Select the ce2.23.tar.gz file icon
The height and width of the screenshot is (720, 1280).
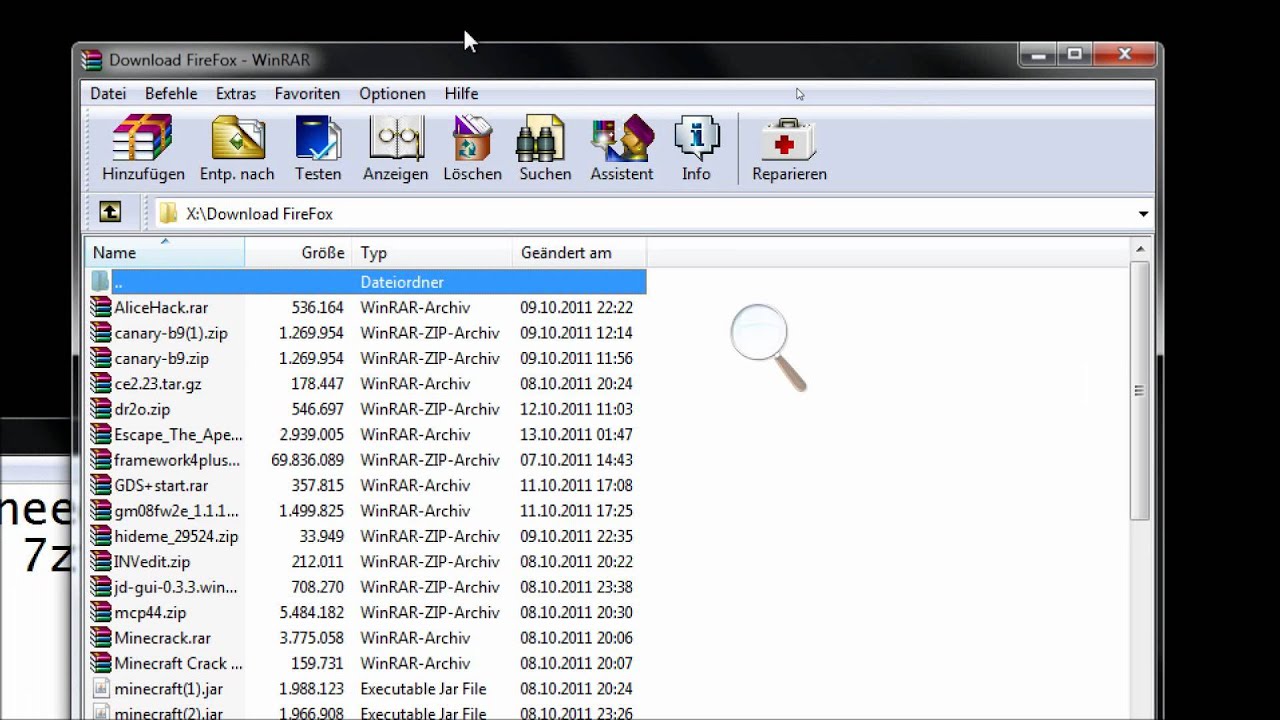(100, 383)
